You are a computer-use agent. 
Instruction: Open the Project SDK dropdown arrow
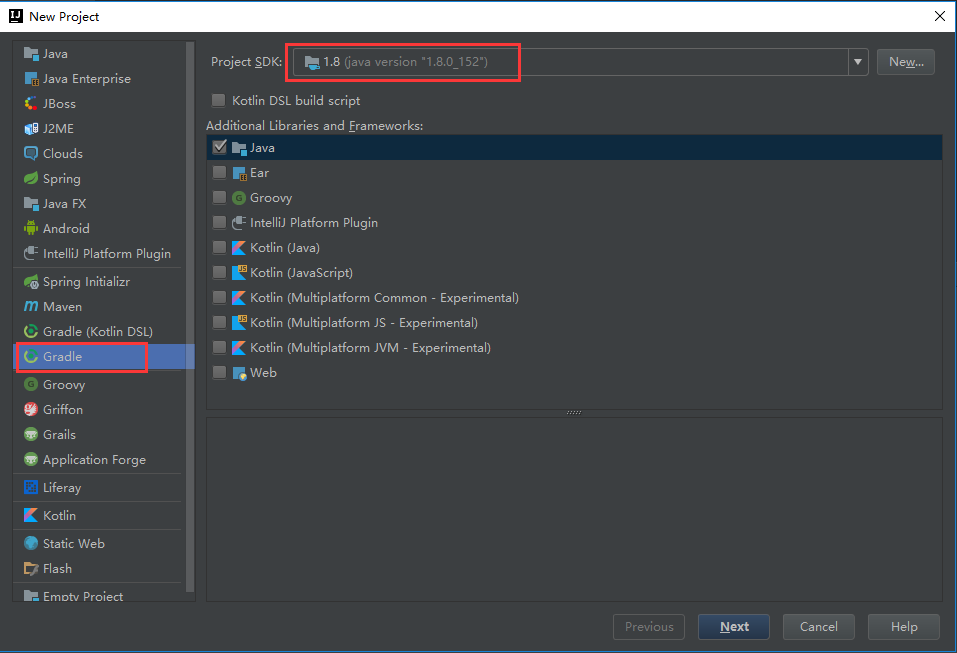pos(858,62)
